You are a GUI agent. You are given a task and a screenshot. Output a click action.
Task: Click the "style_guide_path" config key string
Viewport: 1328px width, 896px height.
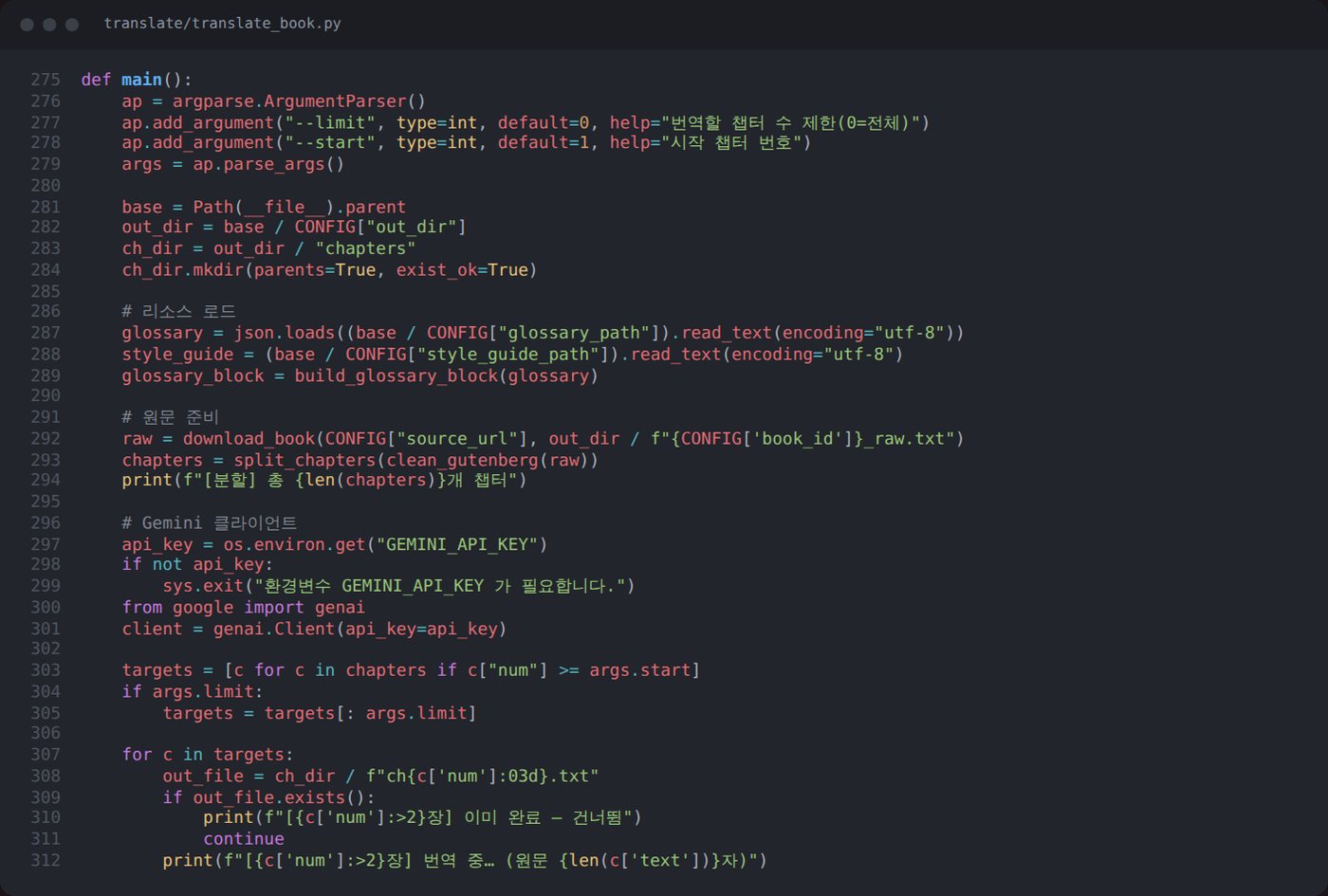pyautogui.click(x=507, y=354)
